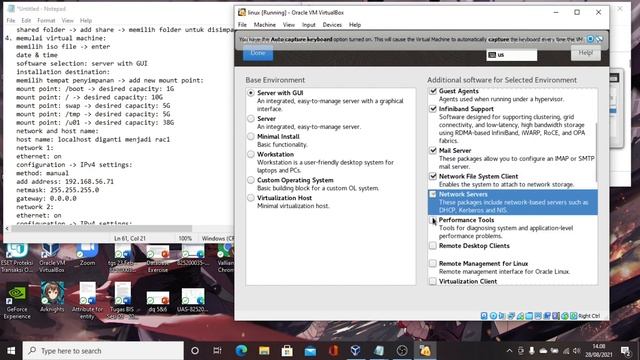Click 'Ln 61, Col 21' in Notepad status bar

tap(130, 238)
